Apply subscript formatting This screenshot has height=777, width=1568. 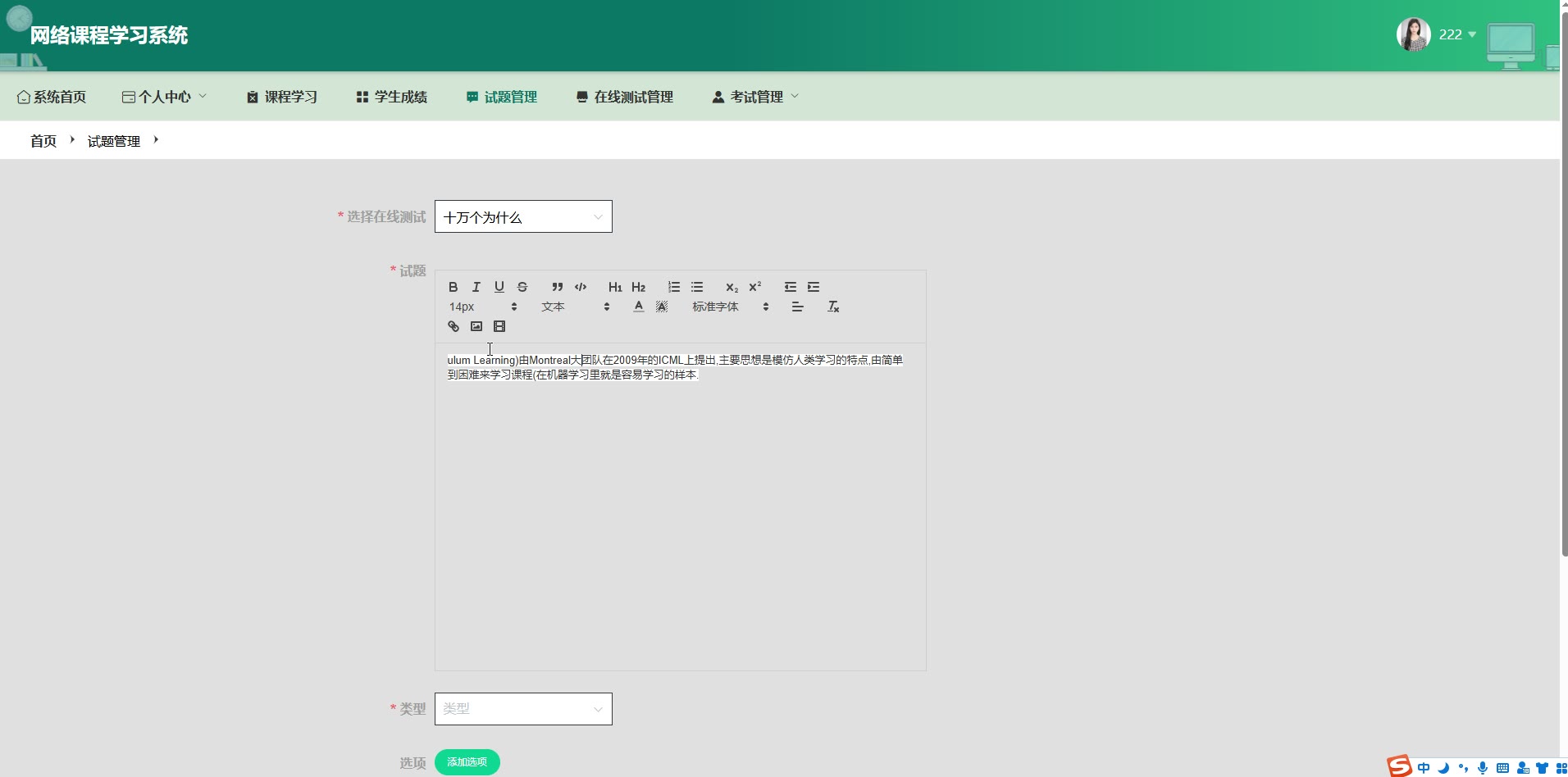point(732,287)
